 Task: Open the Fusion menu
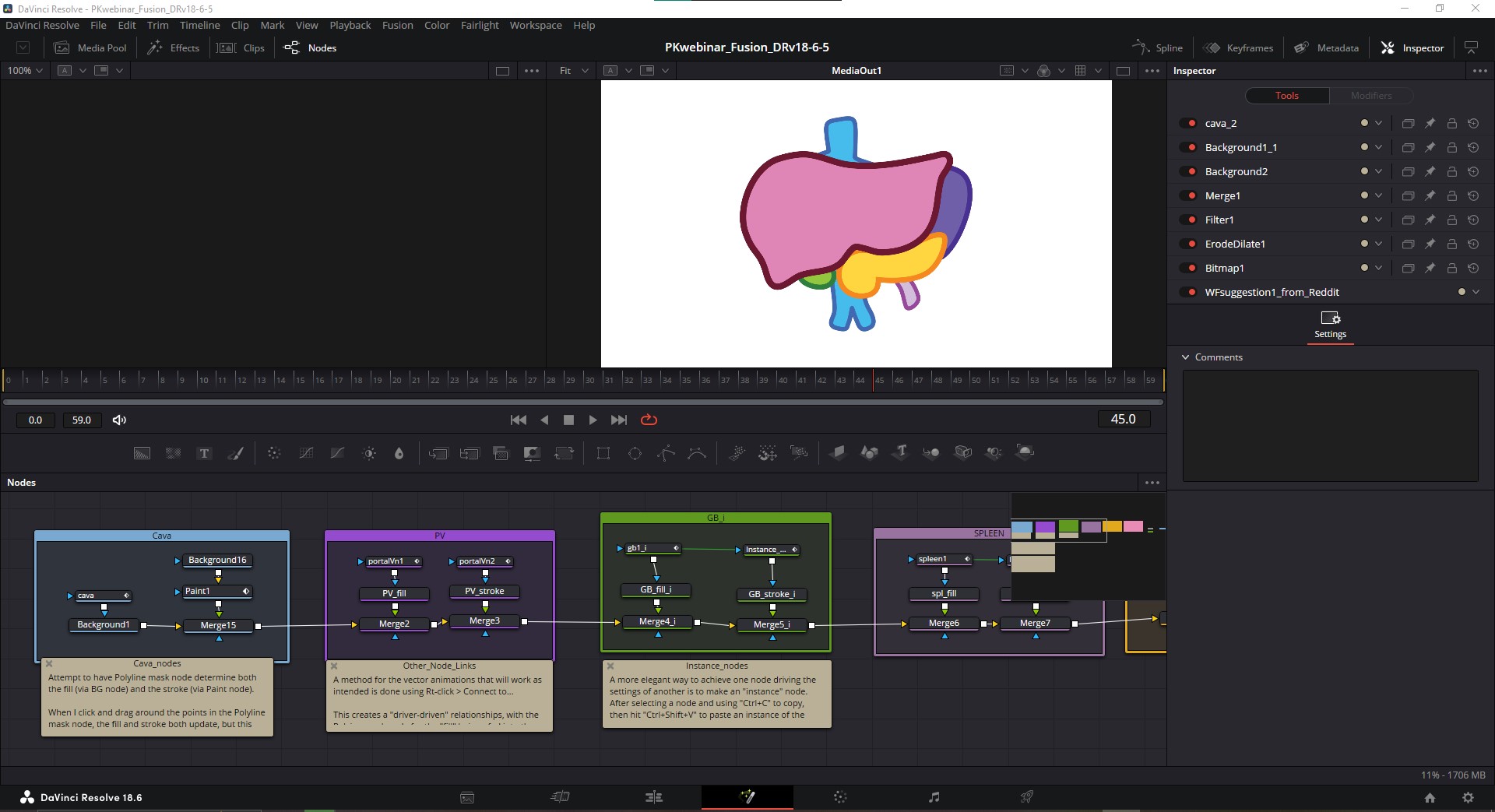click(x=397, y=25)
